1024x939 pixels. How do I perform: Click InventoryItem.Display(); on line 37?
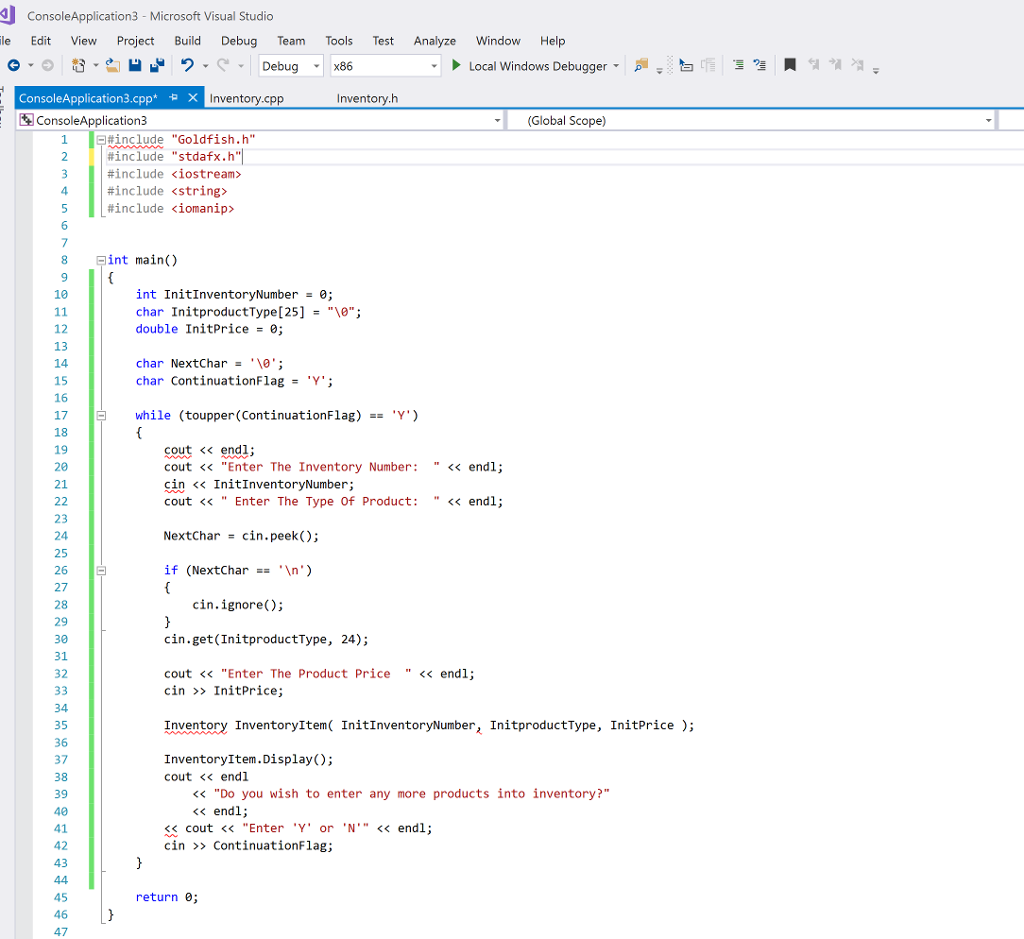[249, 759]
